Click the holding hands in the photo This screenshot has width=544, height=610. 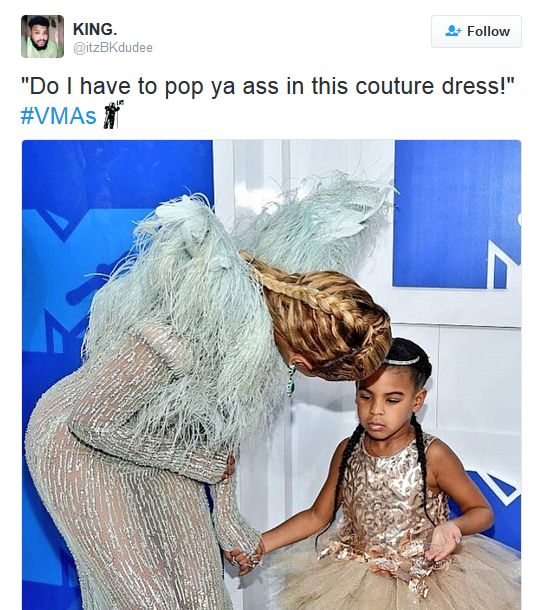coord(243,553)
